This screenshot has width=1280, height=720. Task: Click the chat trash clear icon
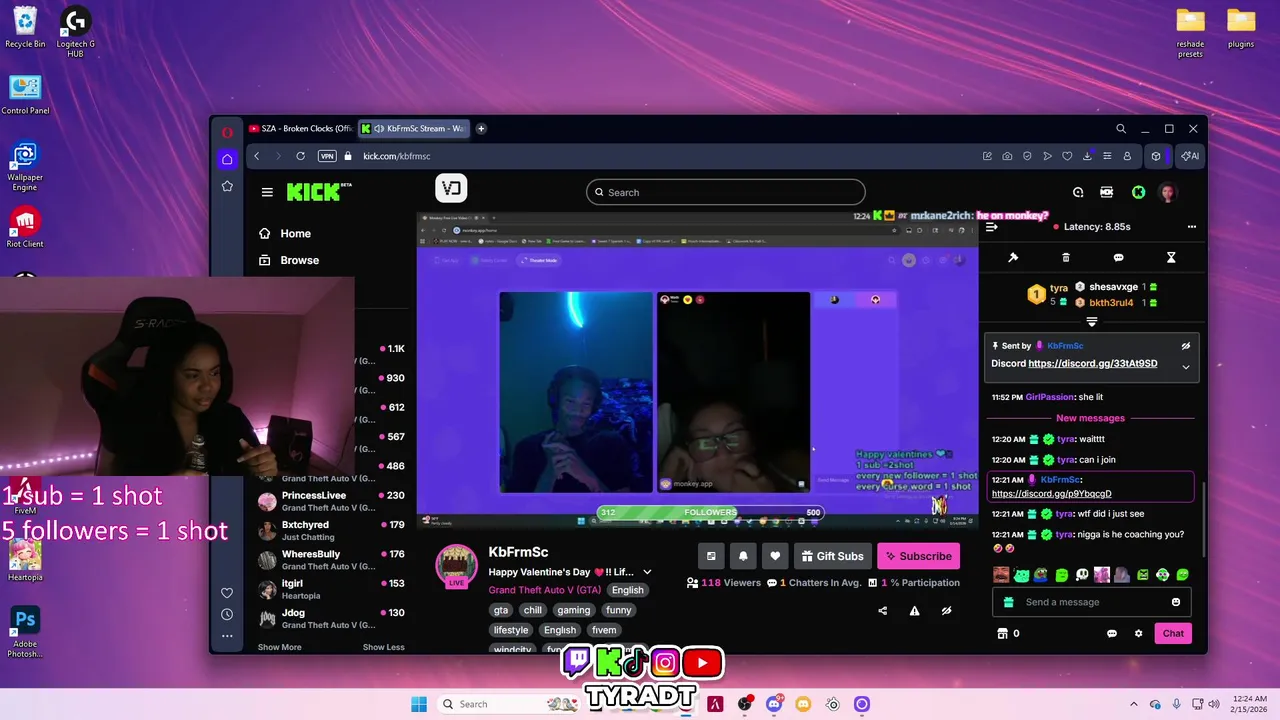[x=1066, y=258]
